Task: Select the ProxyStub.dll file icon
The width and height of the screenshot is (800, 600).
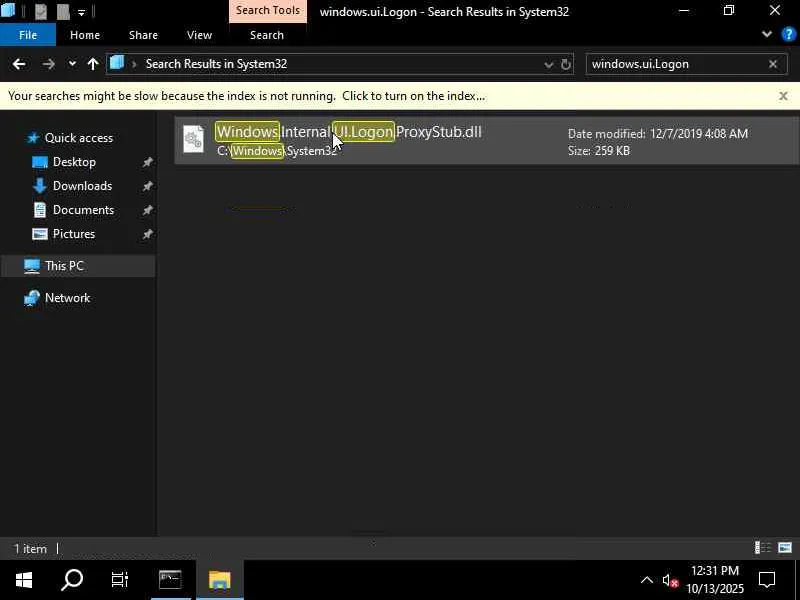Action: 194,139
